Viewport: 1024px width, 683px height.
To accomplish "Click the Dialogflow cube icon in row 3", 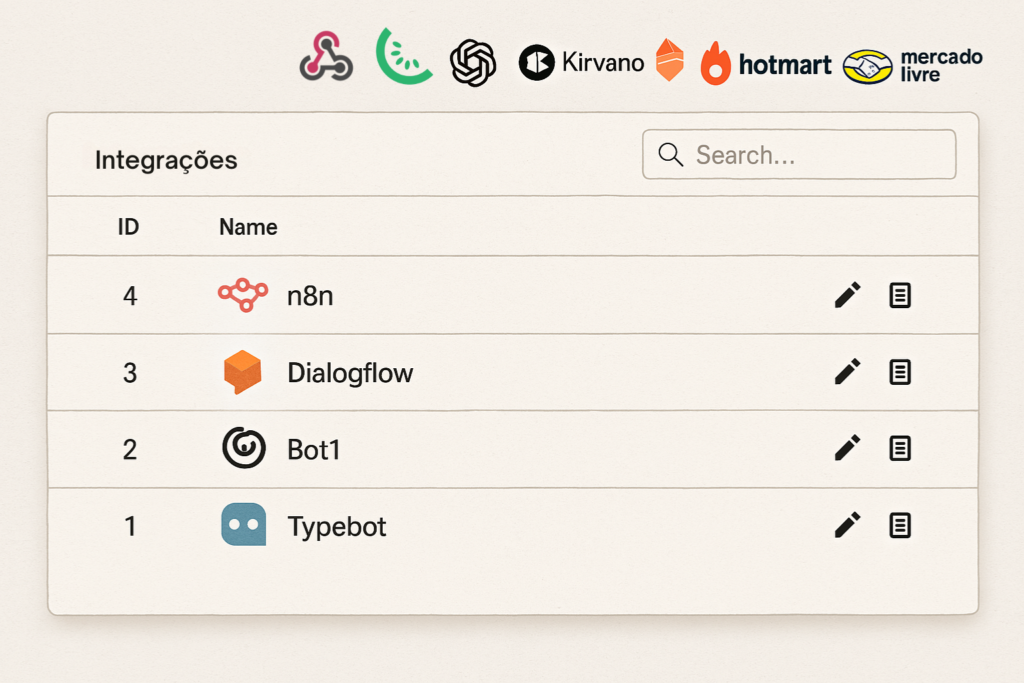I will [242, 372].
